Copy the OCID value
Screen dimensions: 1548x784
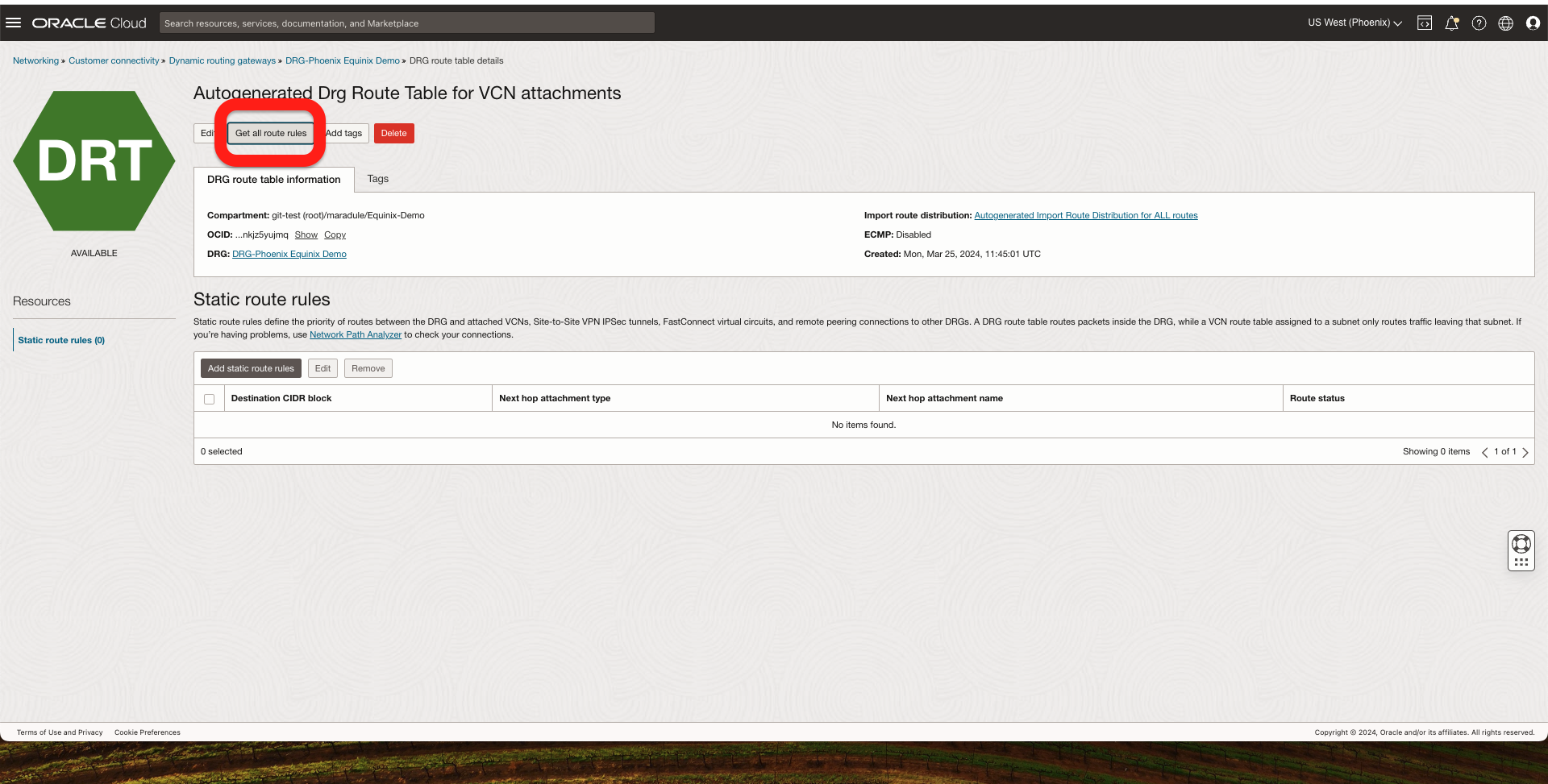point(335,235)
